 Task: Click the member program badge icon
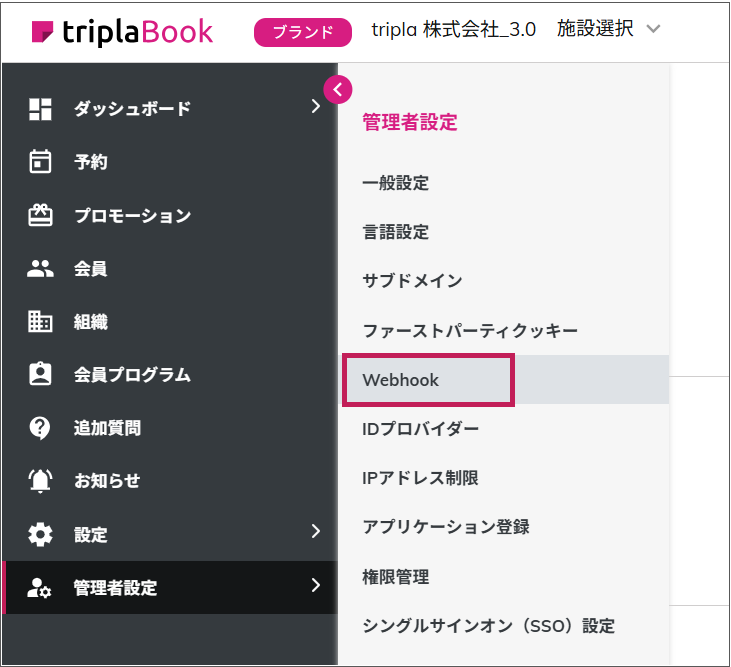click(40, 375)
